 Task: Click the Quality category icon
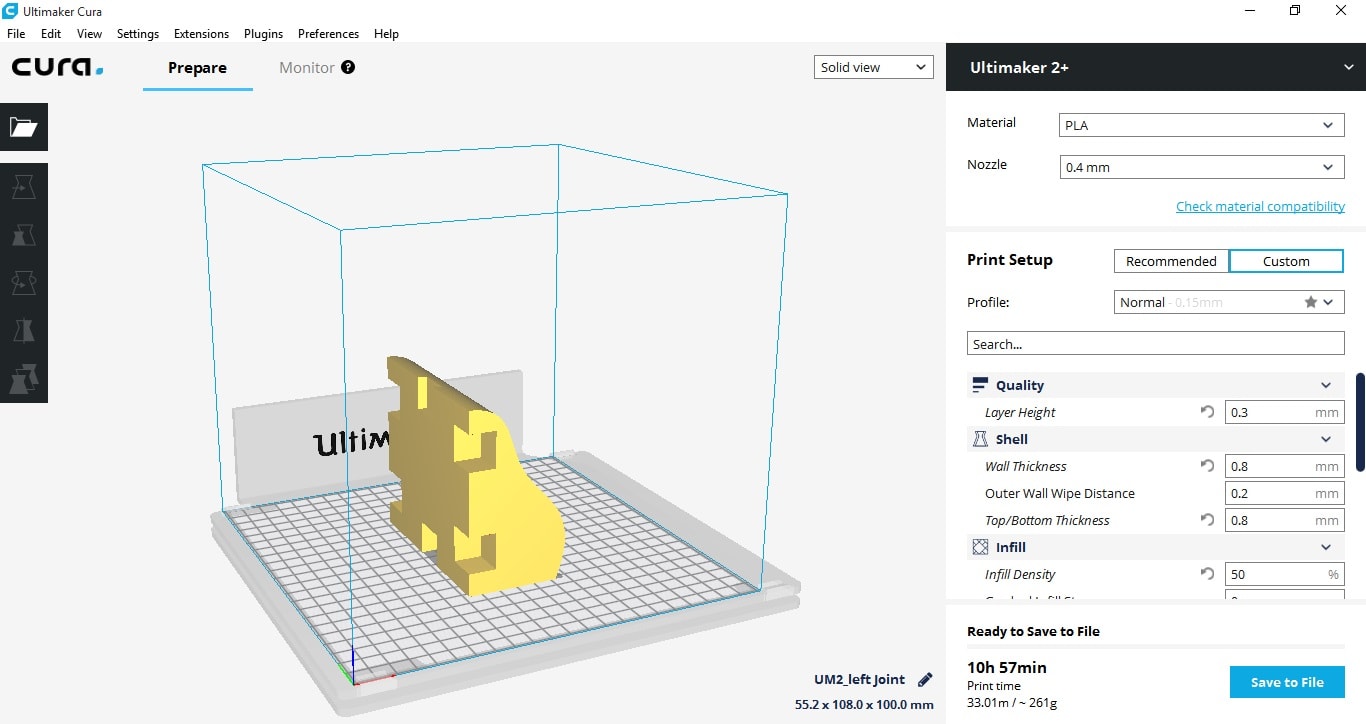pos(980,385)
